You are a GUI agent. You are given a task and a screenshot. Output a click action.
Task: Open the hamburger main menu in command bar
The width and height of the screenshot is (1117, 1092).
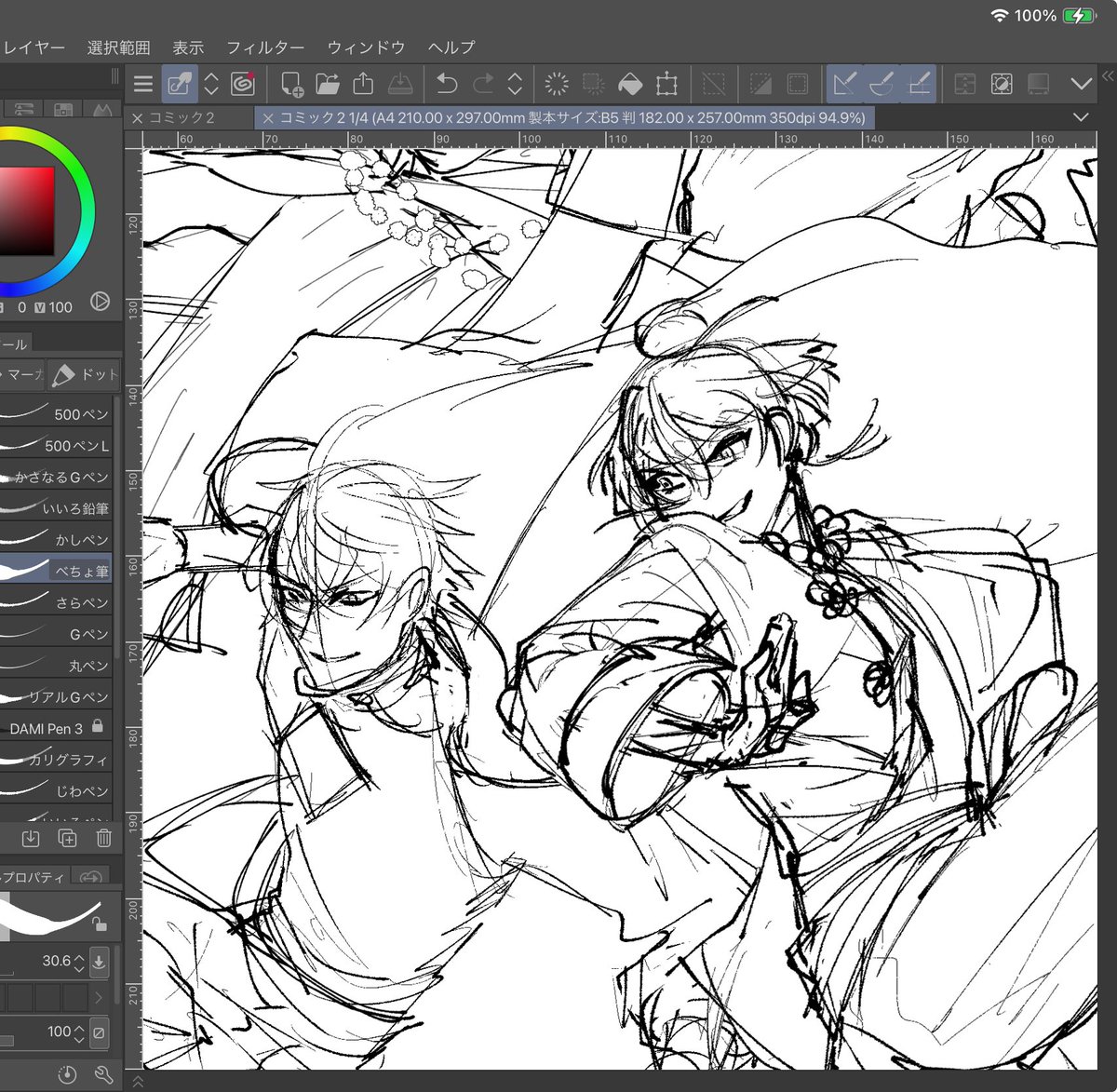(x=142, y=85)
